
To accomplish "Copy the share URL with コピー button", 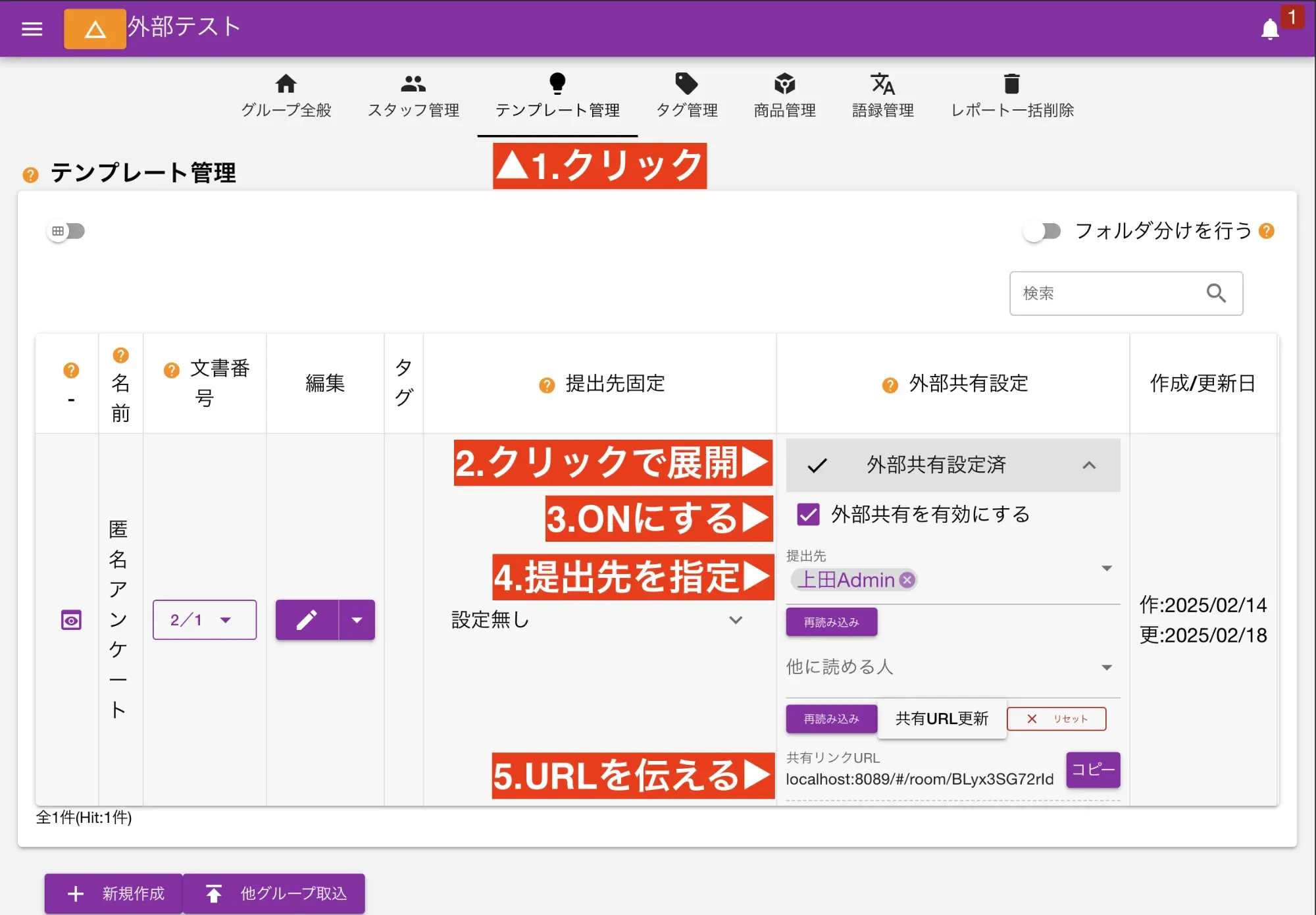I will [x=1092, y=770].
